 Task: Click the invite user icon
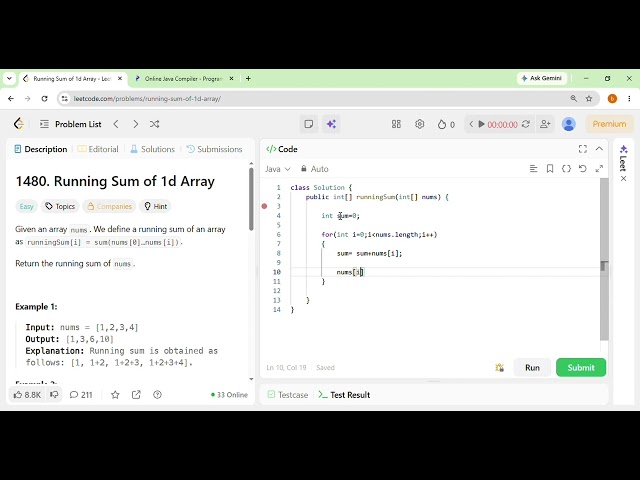click(545, 124)
